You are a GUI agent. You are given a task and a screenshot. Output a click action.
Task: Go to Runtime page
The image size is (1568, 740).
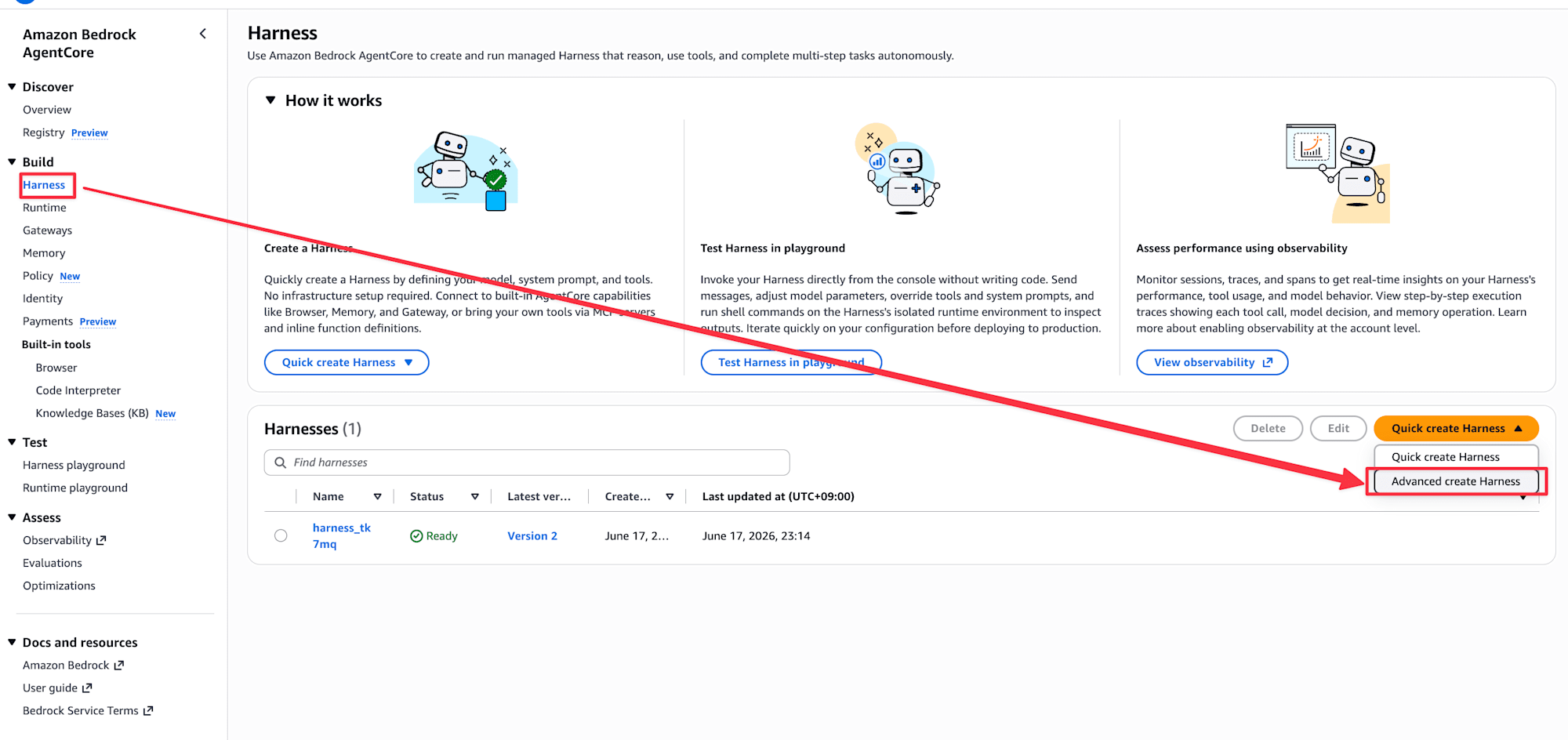[x=45, y=208]
